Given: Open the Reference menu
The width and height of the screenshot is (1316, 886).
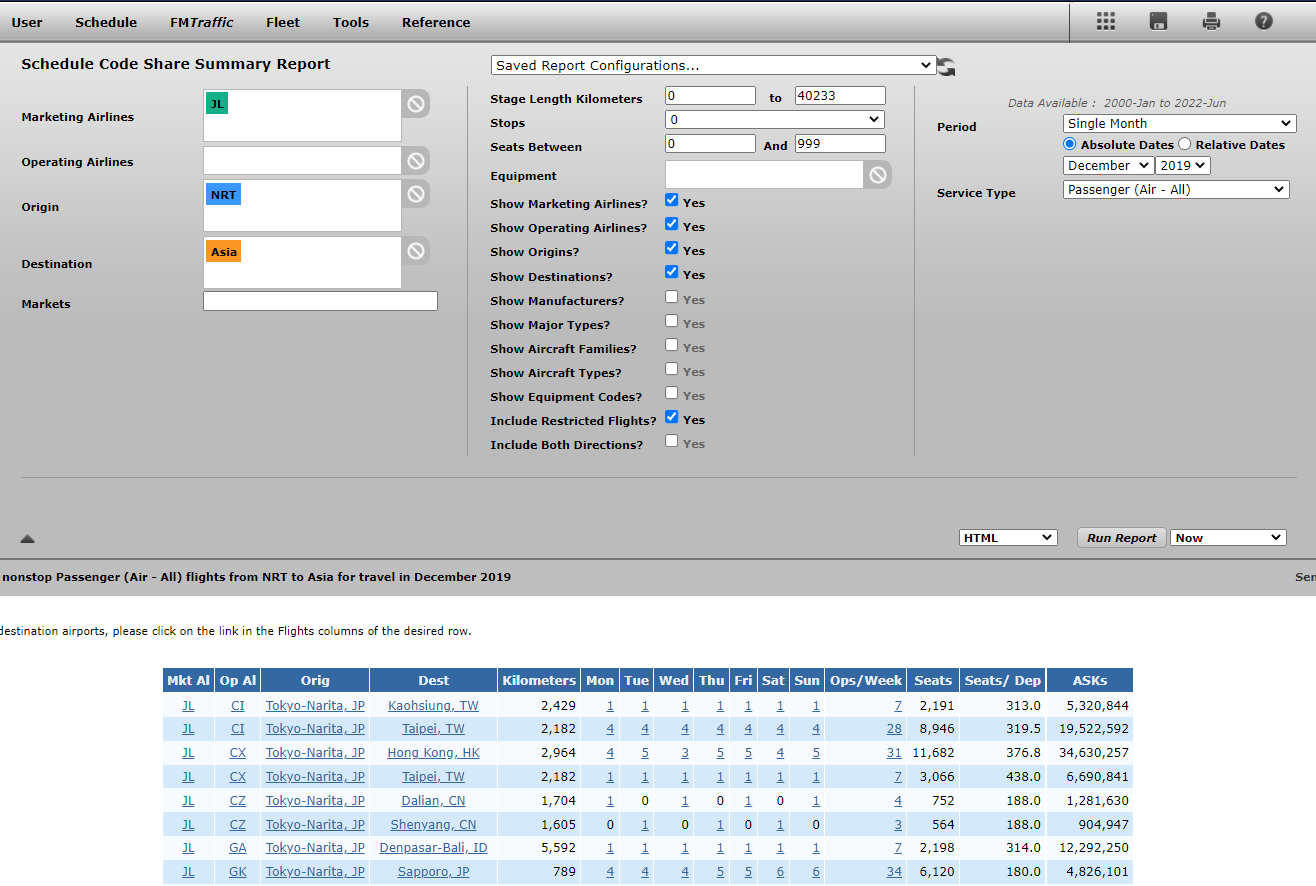Looking at the screenshot, I should tap(436, 22).
